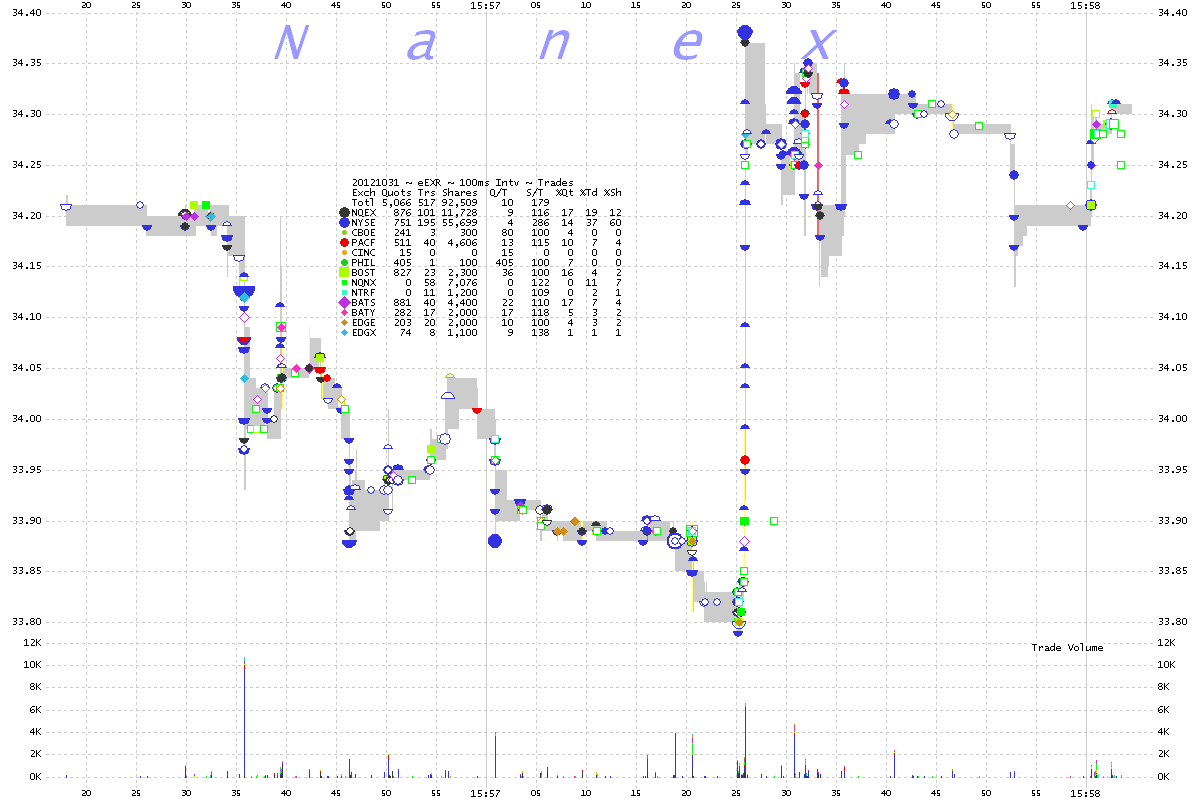
Task: Select the small olive CBOE legend dot
Action: click(x=345, y=232)
